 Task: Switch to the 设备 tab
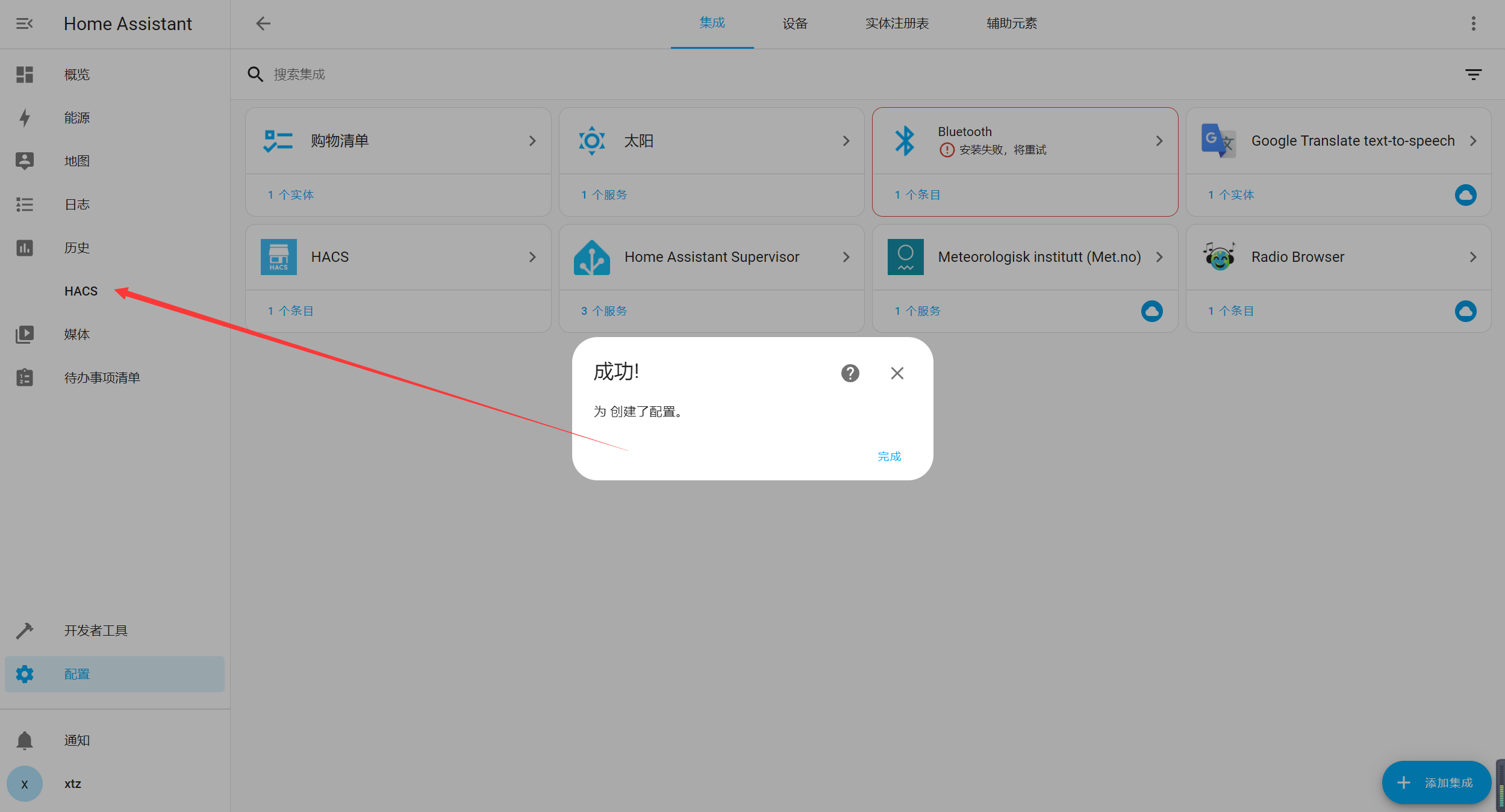point(794,23)
